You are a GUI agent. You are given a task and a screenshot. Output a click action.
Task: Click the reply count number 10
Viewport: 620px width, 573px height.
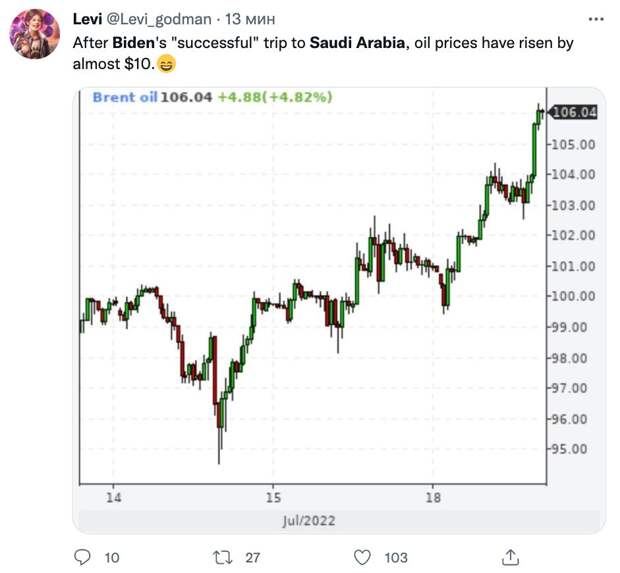coord(112,556)
